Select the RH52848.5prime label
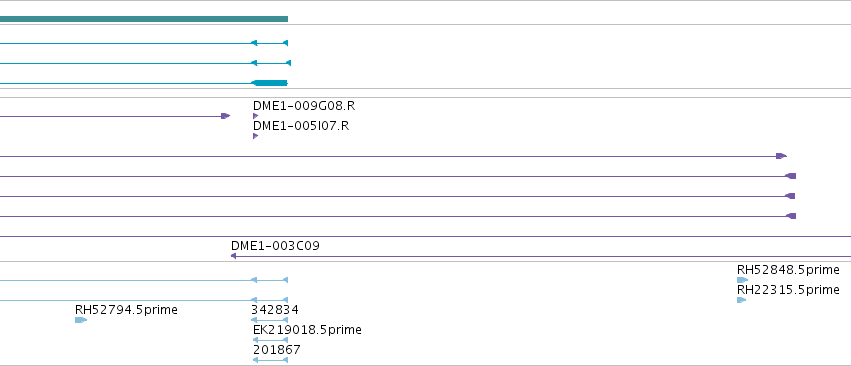This screenshot has height=366, width=851. [x=788, y=270]
